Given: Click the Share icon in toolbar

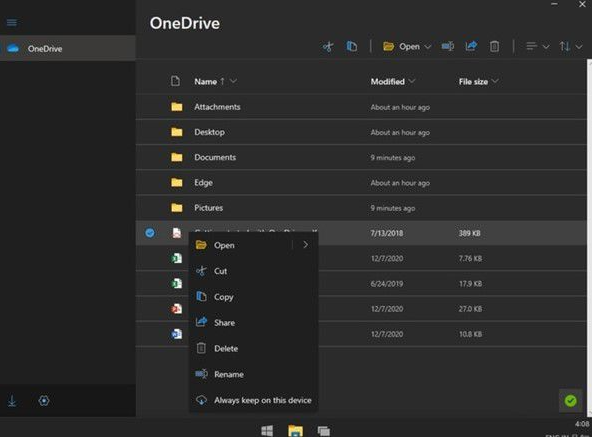Looking at the screenshot, I should (x=471, y=46).
